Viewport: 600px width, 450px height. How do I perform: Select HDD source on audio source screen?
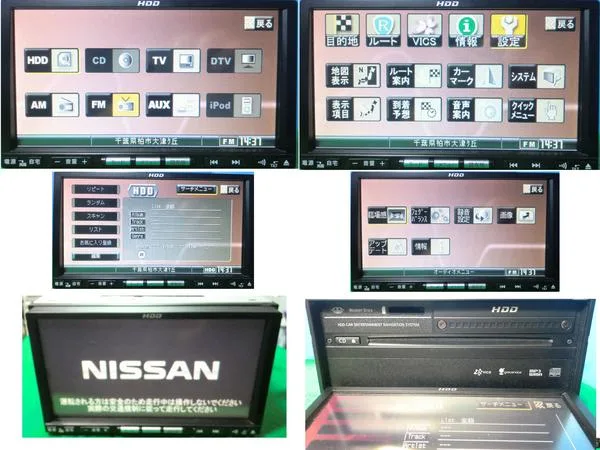(52, 60)
